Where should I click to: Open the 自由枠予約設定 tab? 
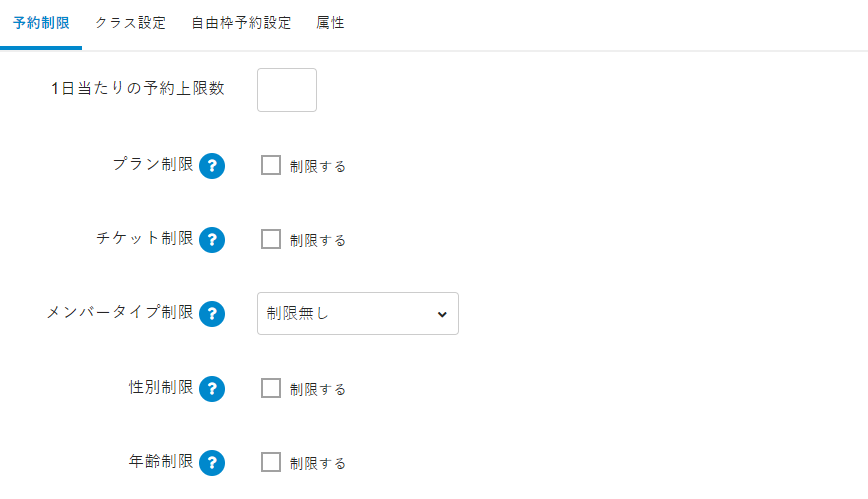coord(241,23)
